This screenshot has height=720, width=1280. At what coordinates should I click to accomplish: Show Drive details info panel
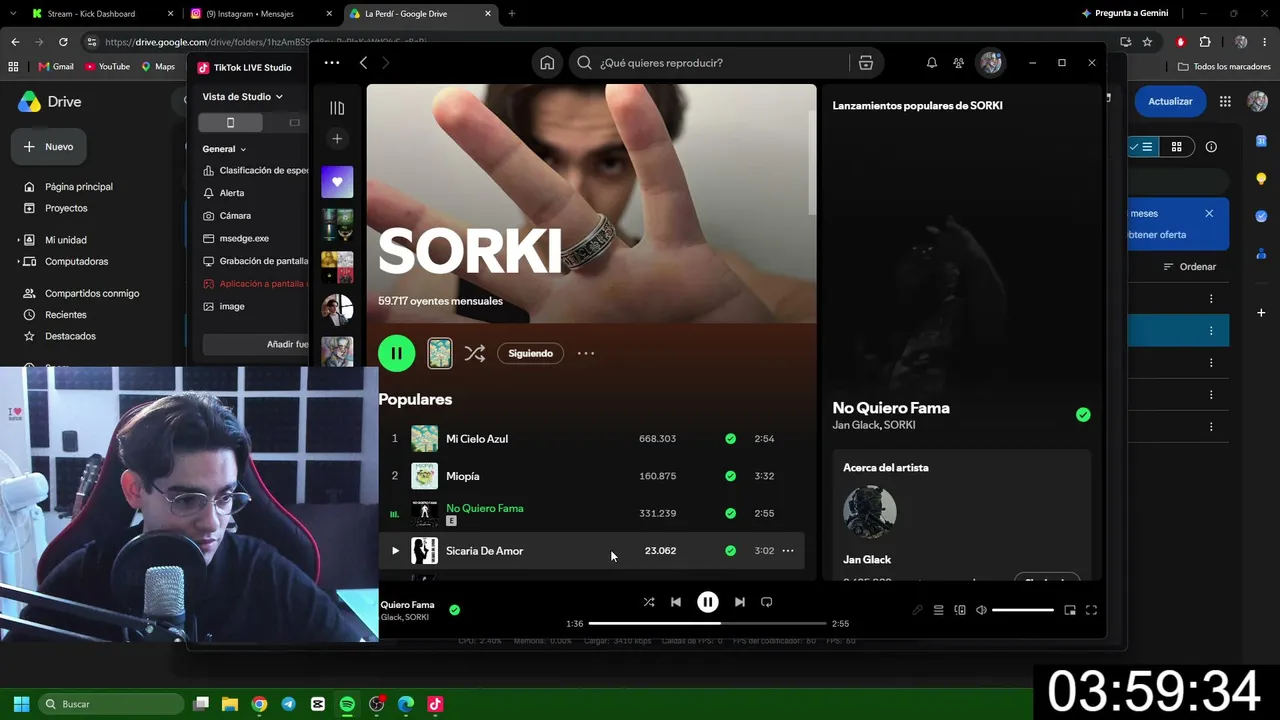[1211, 147]
